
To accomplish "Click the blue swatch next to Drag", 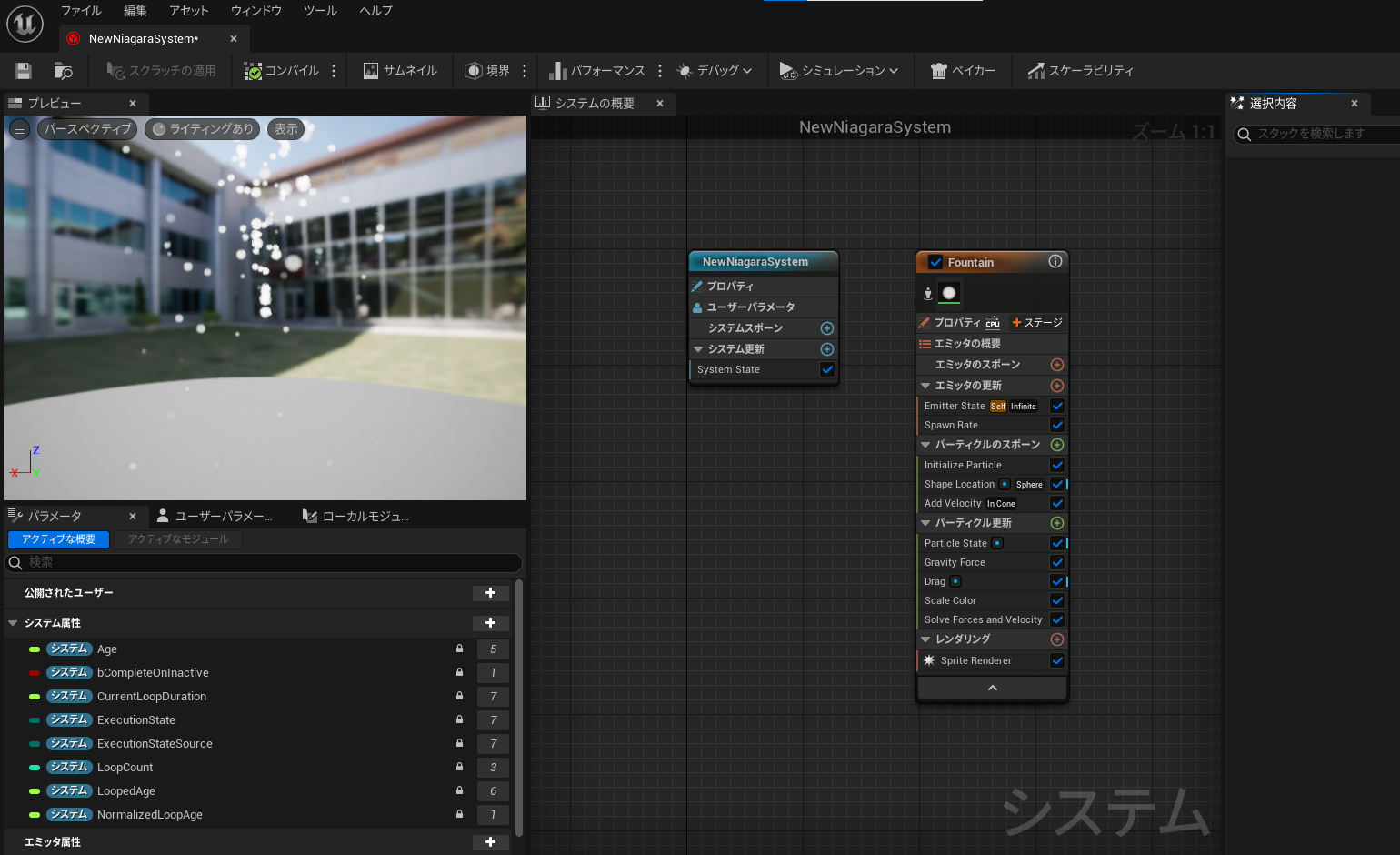I will click(x=955, y=580).
